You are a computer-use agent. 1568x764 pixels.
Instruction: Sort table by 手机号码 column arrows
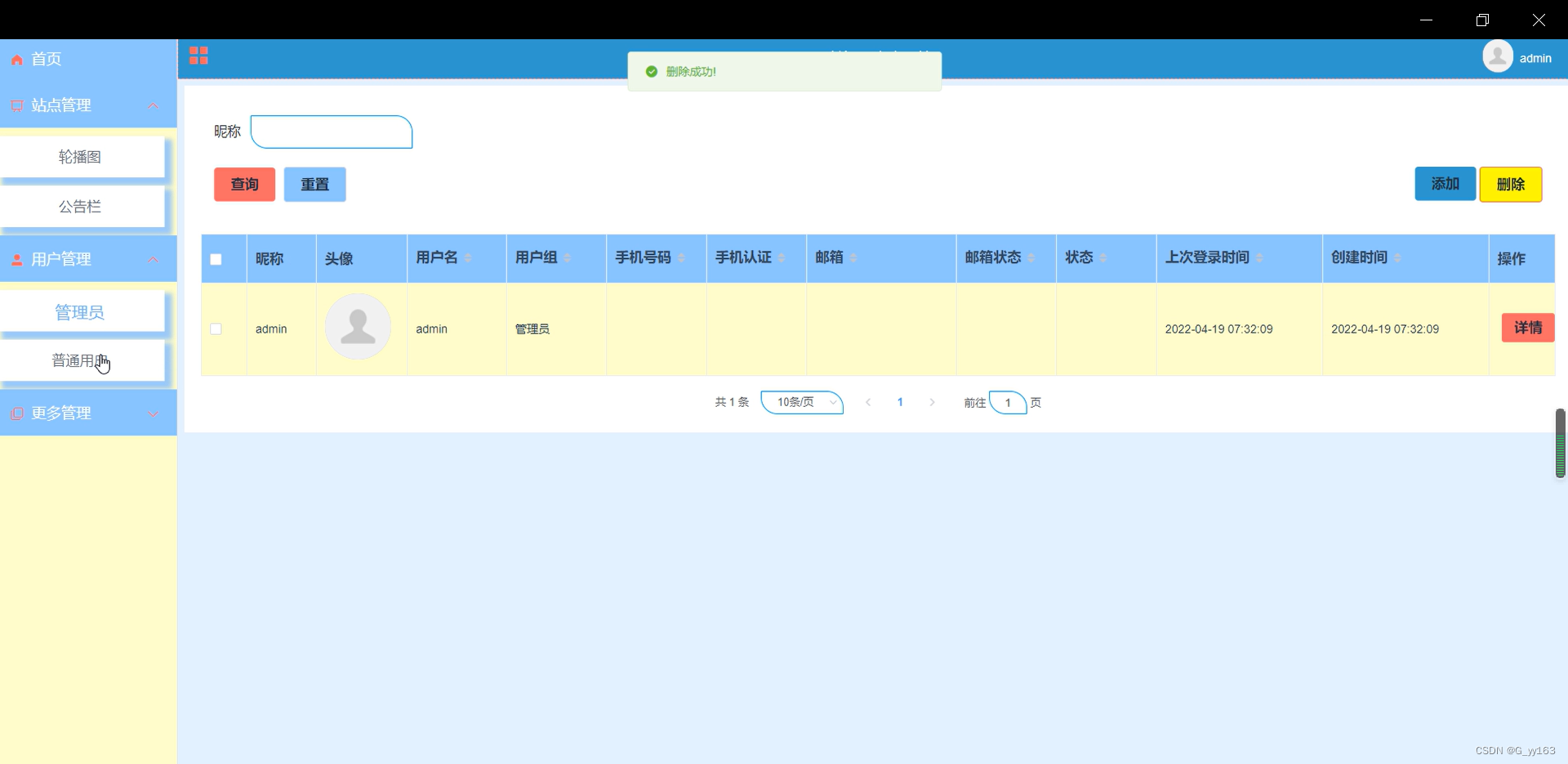pyautogui.click(x=681, y=257)
